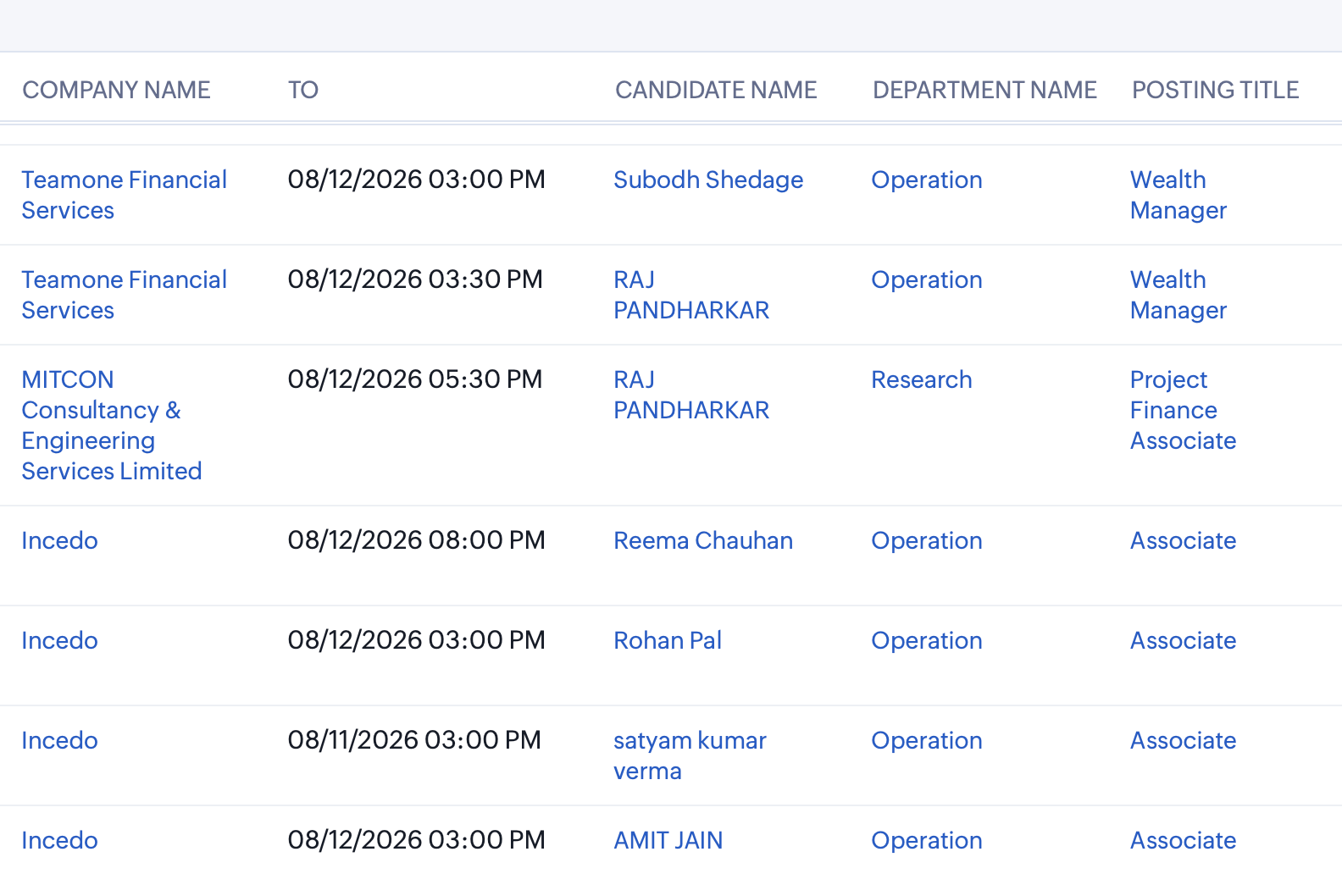
Task: Select the DEPARTMENT NAME column header
Action: [984, 90]
